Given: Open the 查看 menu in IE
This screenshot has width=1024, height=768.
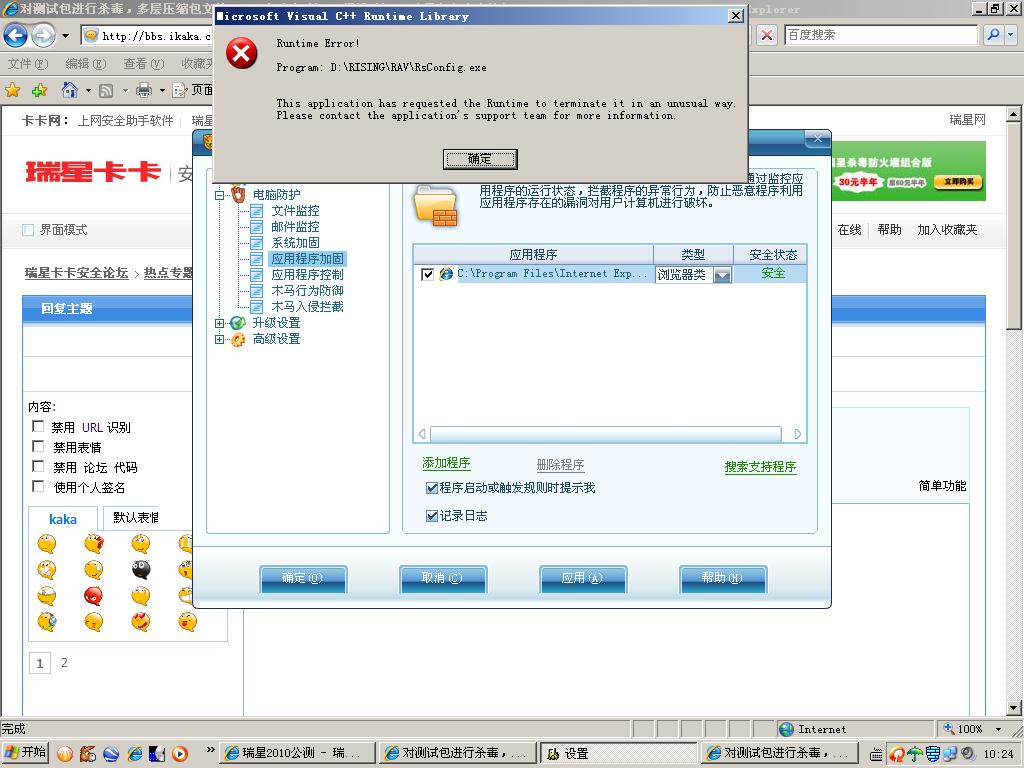Looking at the screenshot, I should point(144,63).
